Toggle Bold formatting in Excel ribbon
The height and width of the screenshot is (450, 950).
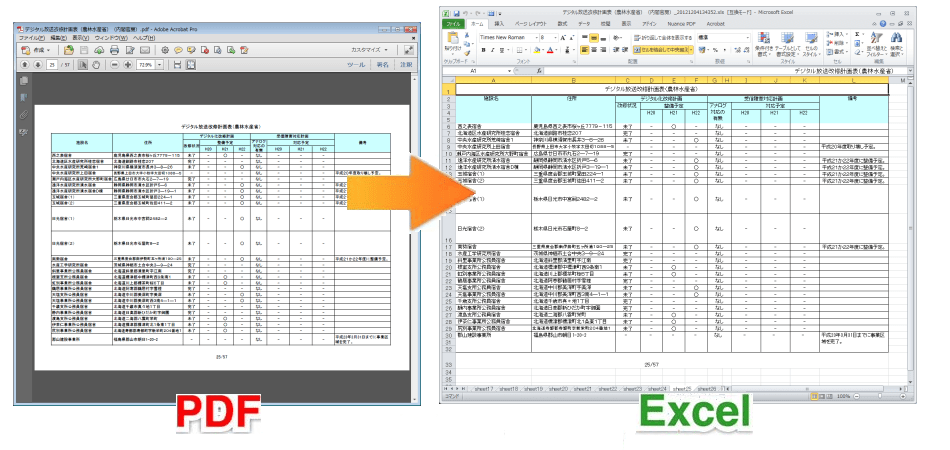[483, 48]
